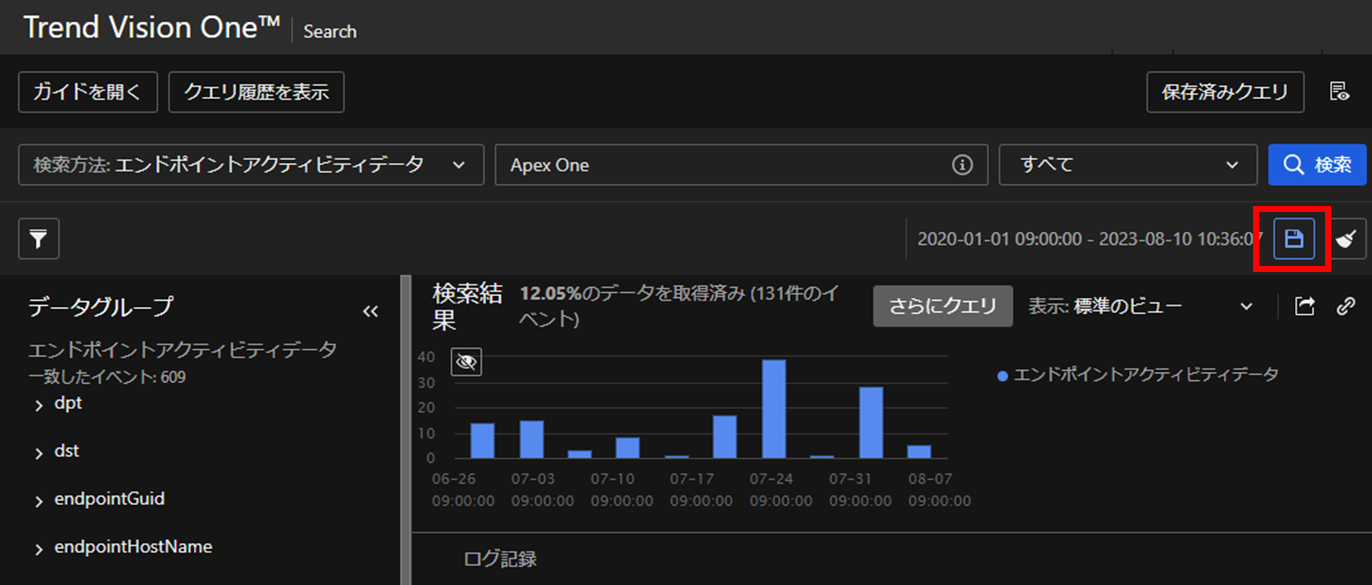The image size is (1372, 585).
Task: Click the さらにクエリ button
Action: pos(943,306)
